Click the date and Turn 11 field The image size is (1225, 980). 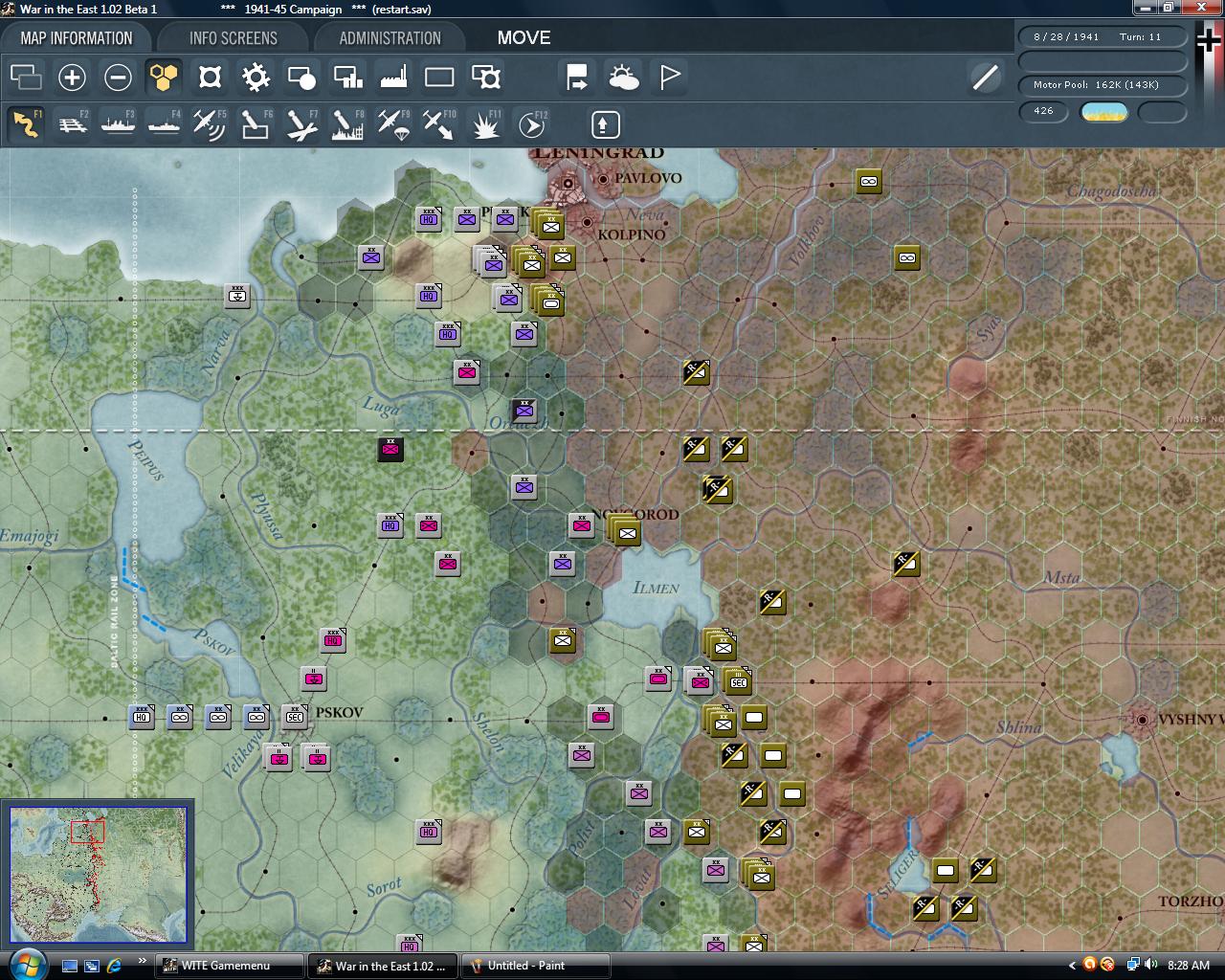pyautogui.click(x=1102, y=36)
